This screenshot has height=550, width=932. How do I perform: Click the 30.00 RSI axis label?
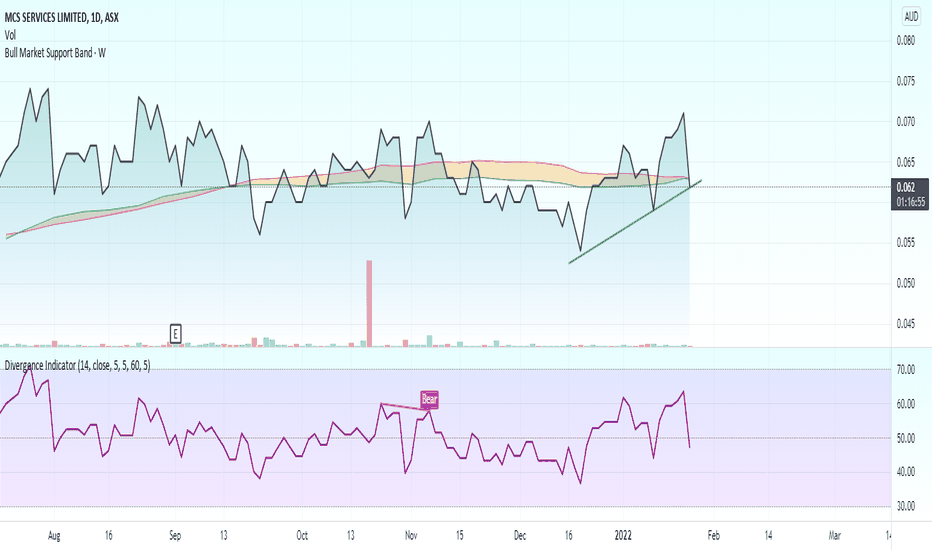tap(906, 506)
